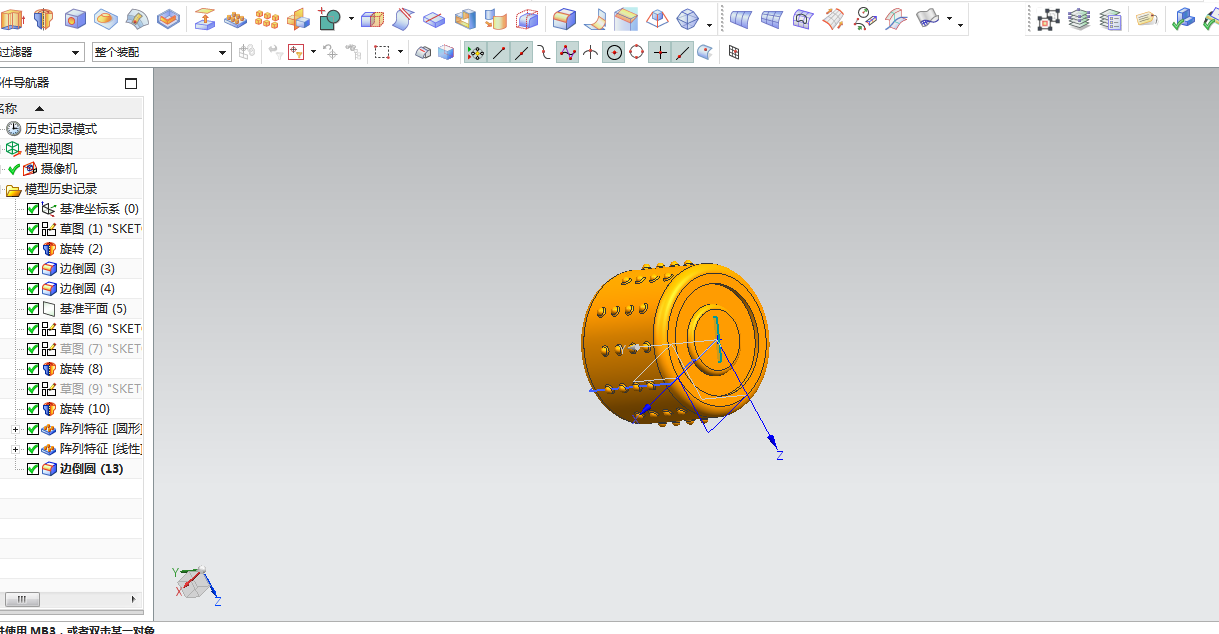Select the Mirror Feature icon
This screenshot has height=634, width=1219.
[x=298, y=18]
